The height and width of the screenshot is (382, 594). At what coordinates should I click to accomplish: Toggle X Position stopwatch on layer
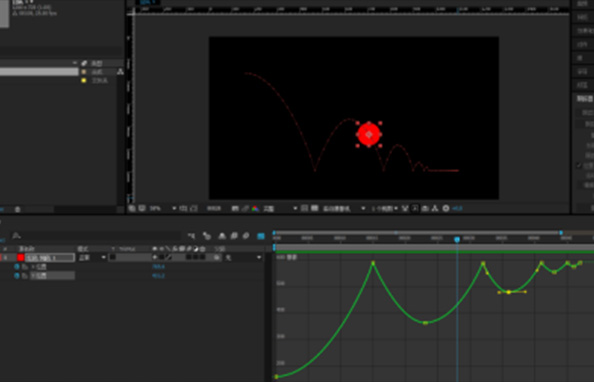(17, 267)
